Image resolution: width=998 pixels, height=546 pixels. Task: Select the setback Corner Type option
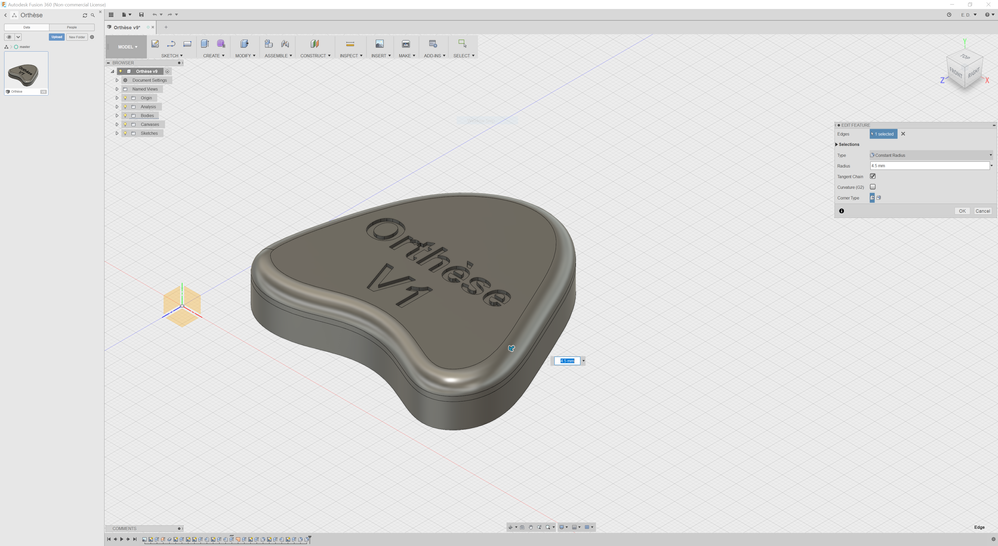(x=879, y=198)
